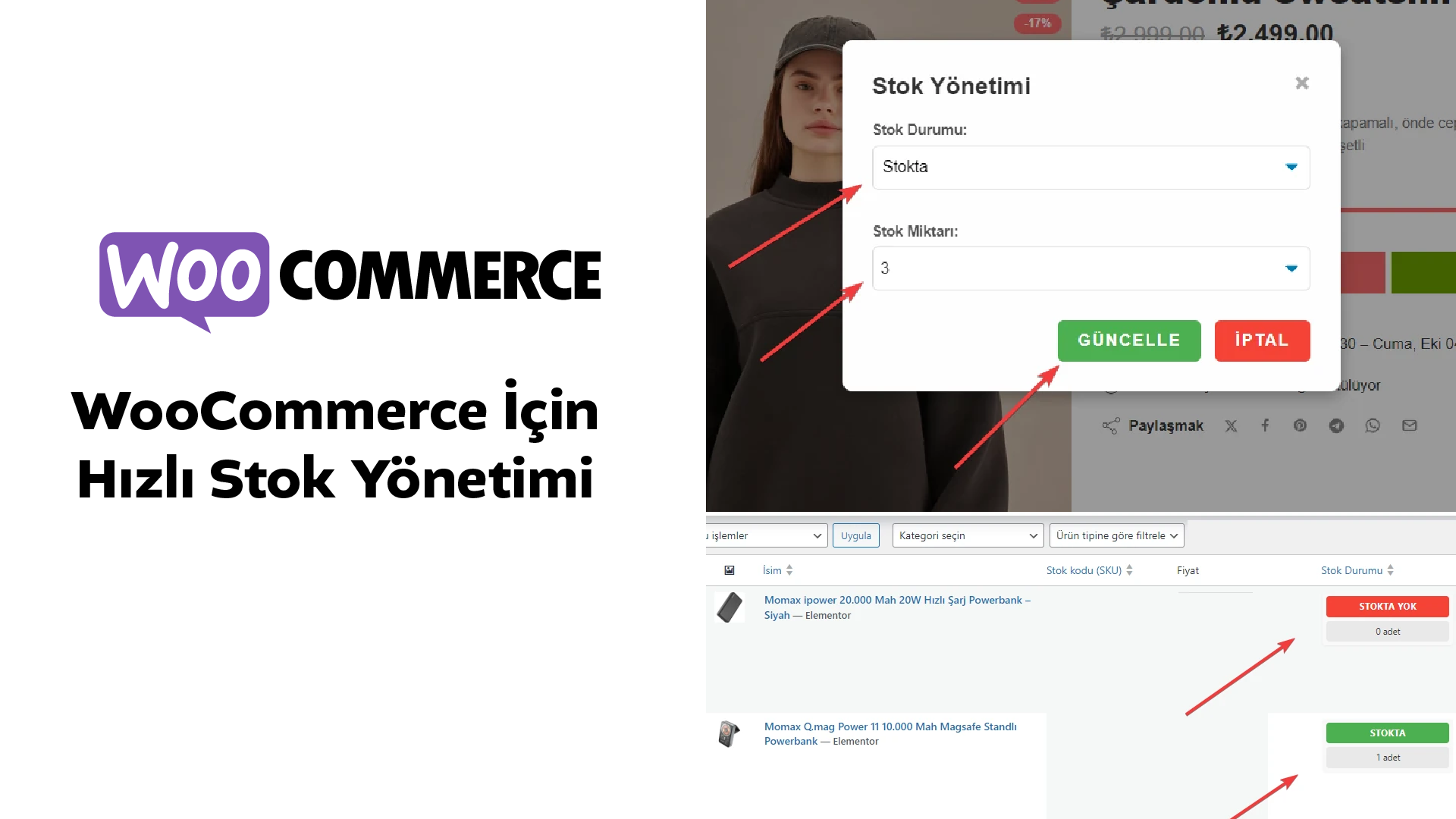Screen dimensions: 1456x819
Task: Click the GÜNCELLE update button
Action: [1129, 340]
